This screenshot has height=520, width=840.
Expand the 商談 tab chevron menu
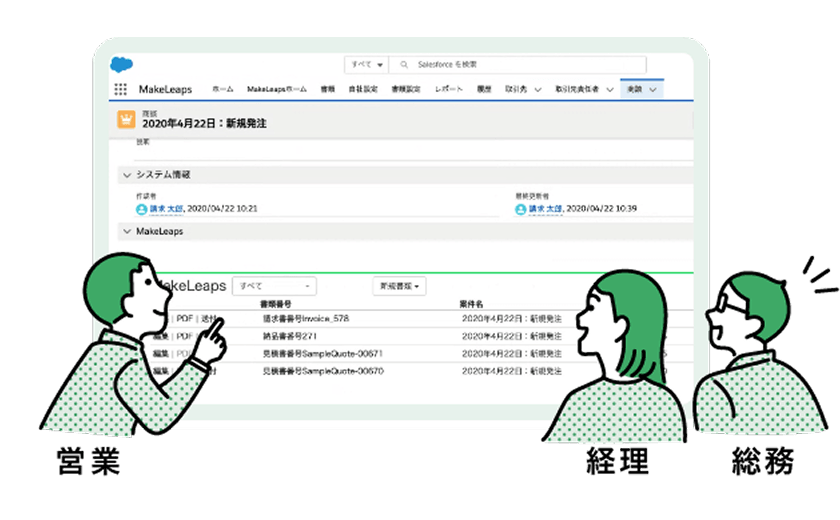click(652, 90)
